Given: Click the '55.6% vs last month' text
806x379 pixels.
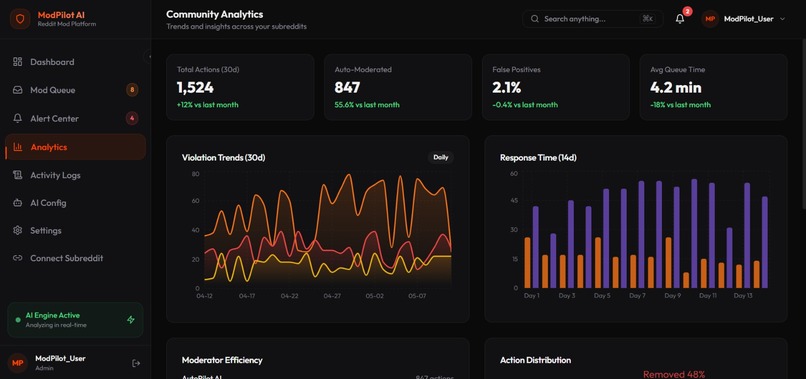Looking at the screenshot, I should (367, 105).
